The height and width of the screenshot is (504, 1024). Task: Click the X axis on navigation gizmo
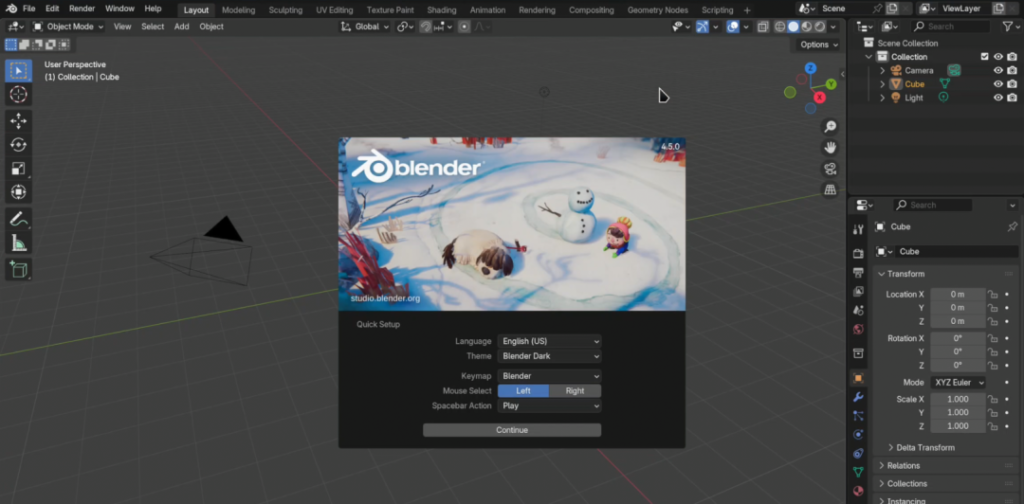point(820,97)
